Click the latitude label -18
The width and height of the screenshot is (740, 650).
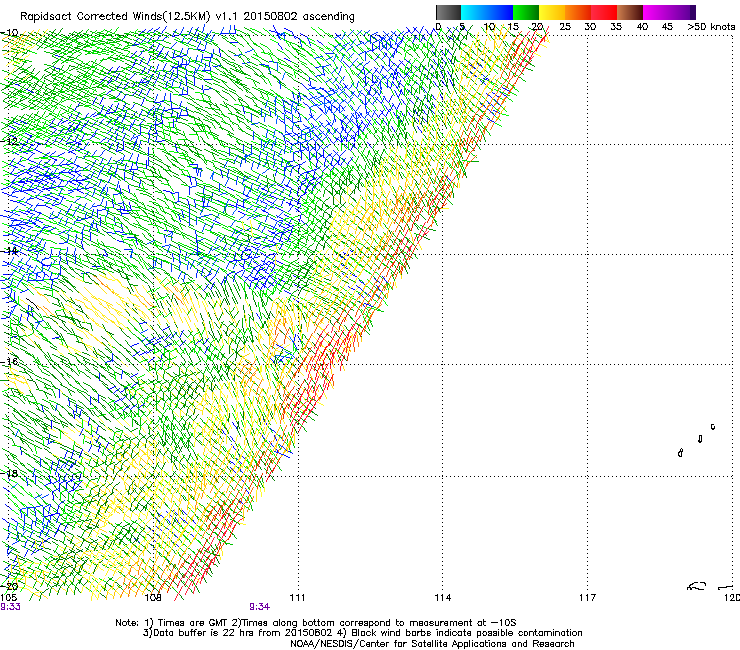[9, 473]
